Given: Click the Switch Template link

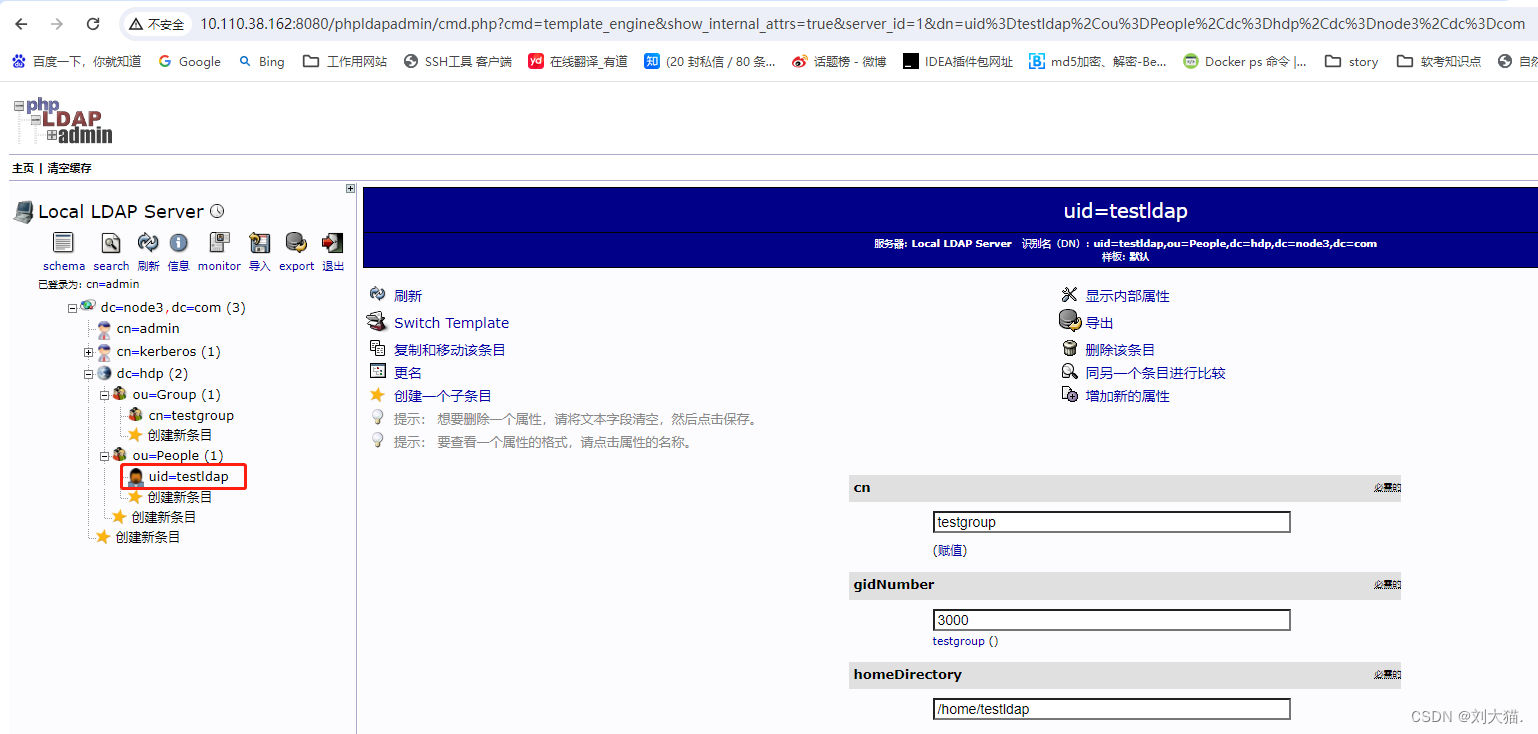Looking at the screenshot, I should pos(451,323).
